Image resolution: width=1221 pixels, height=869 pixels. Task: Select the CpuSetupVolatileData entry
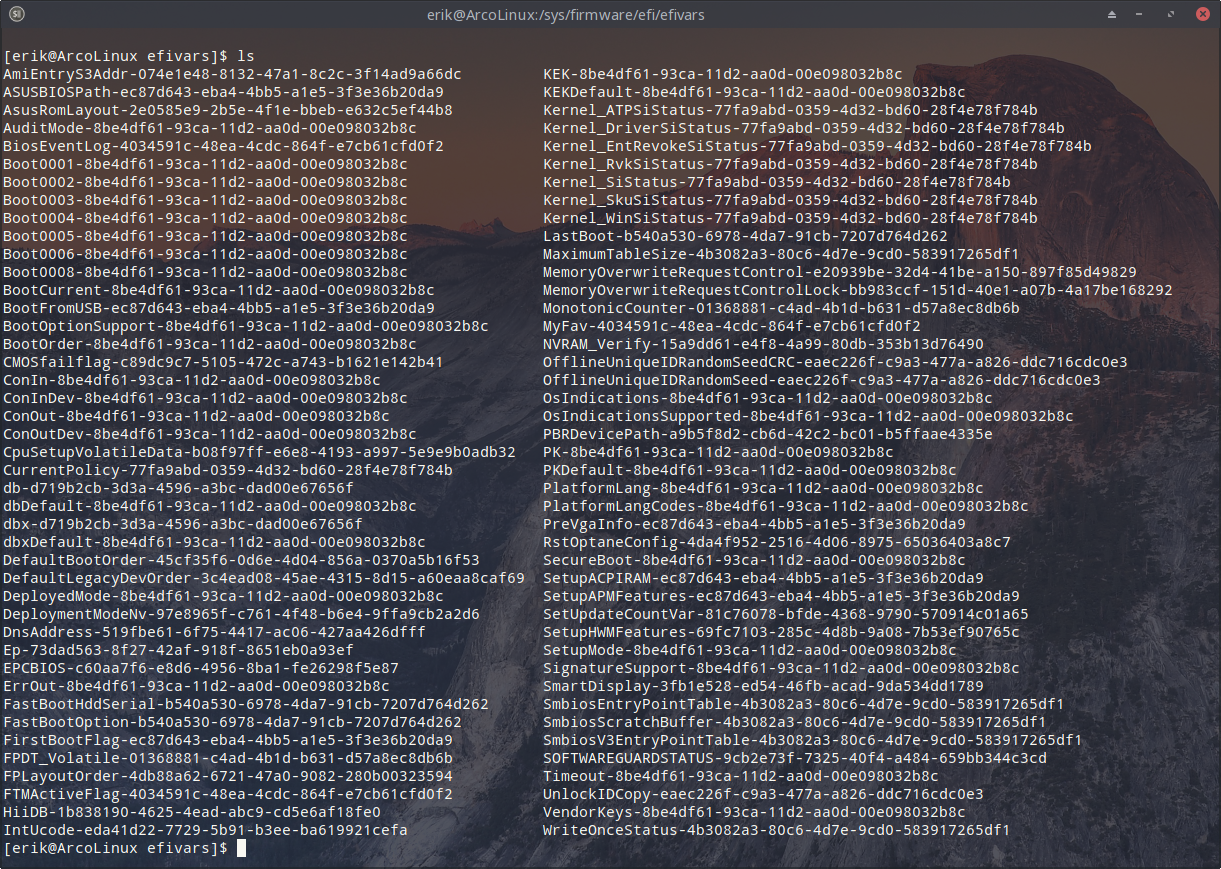click(x=259, y=452)
